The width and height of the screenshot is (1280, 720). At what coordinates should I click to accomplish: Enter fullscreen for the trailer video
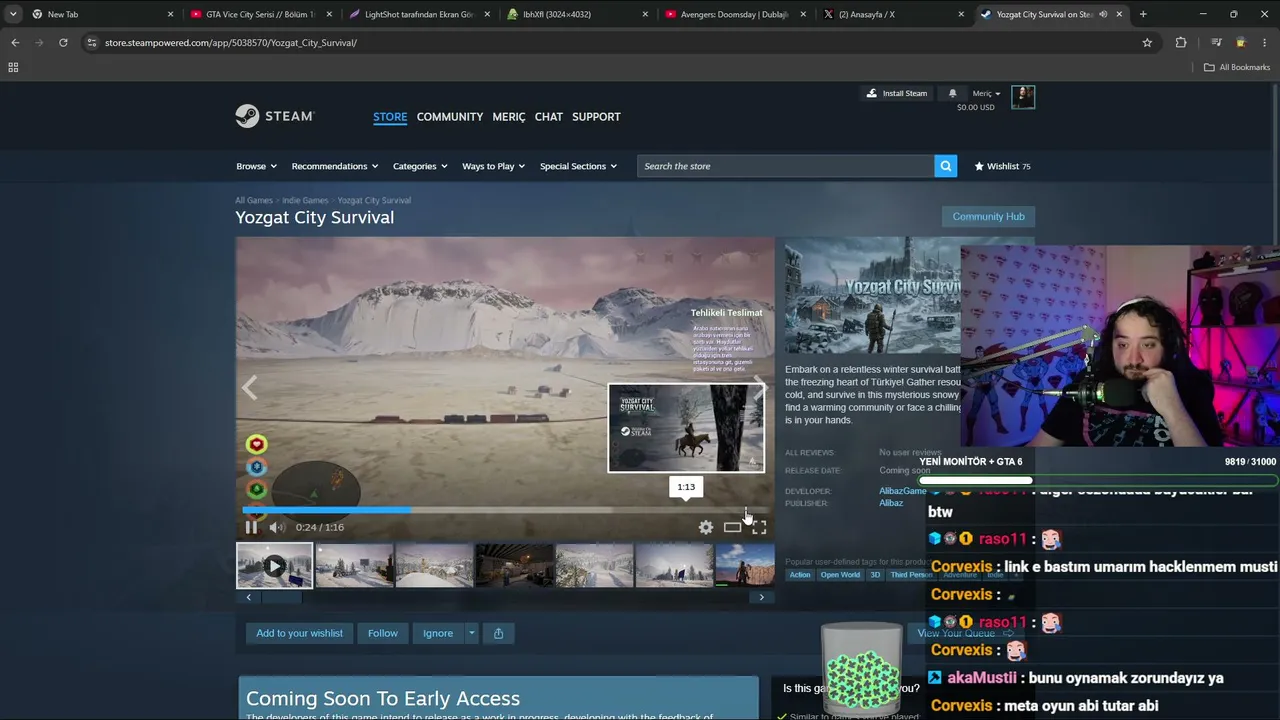coord(759,527)
